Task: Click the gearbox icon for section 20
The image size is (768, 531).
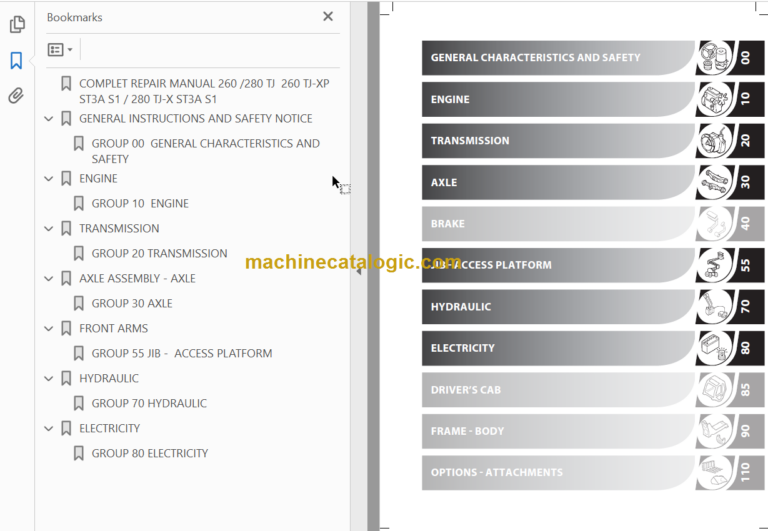Action: coord(714,141)
